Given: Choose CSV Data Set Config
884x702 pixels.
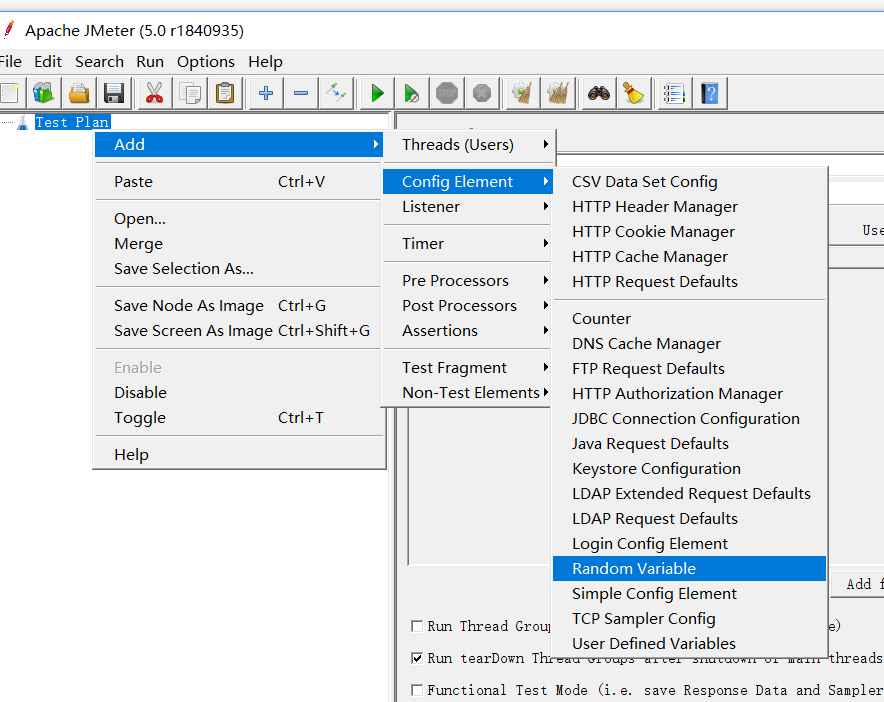Looking at the screenshot, I should pos(689,182).
